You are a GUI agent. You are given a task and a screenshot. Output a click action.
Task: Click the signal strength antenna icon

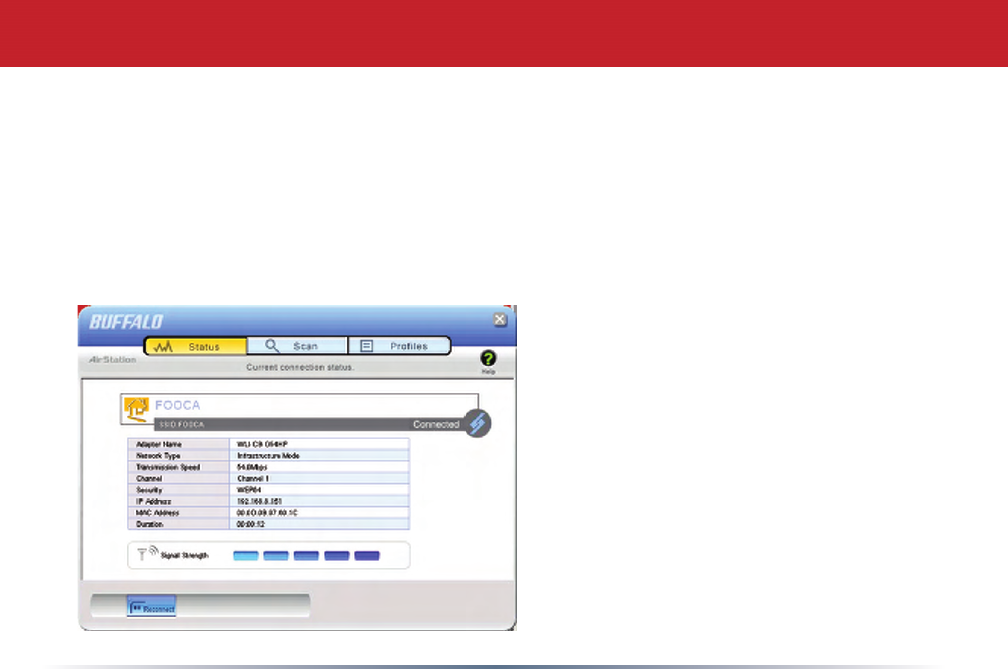click(x=147, y=554)
